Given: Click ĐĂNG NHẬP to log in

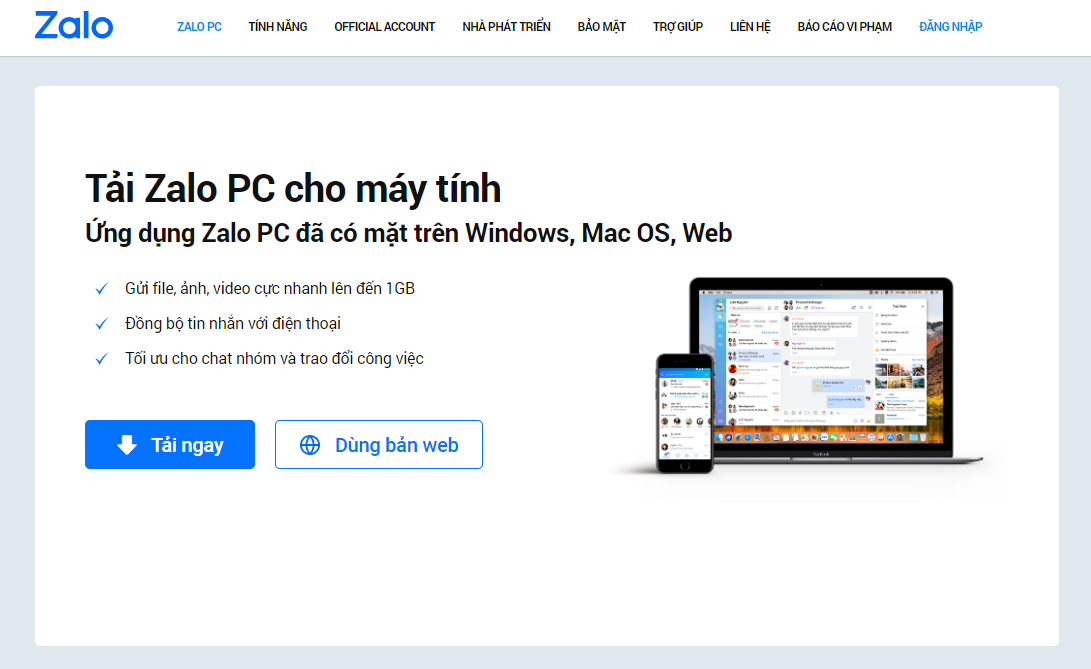Looking at the screenshot, I should (x=950, y=26).
